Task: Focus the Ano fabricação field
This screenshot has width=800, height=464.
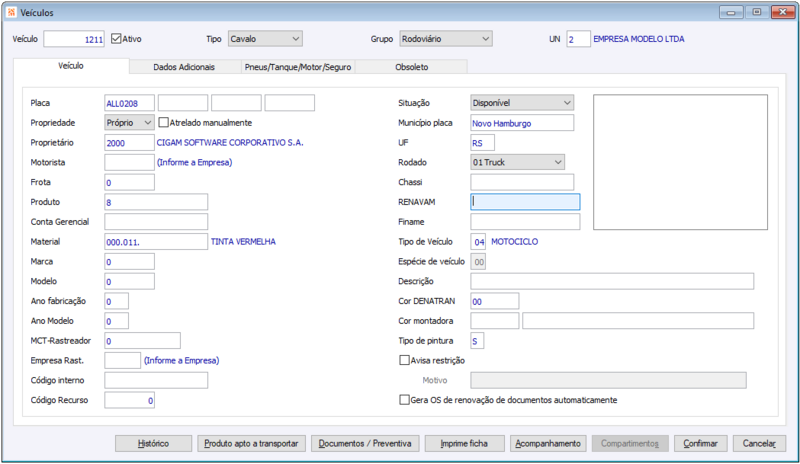Action: (x=116, y=301)
